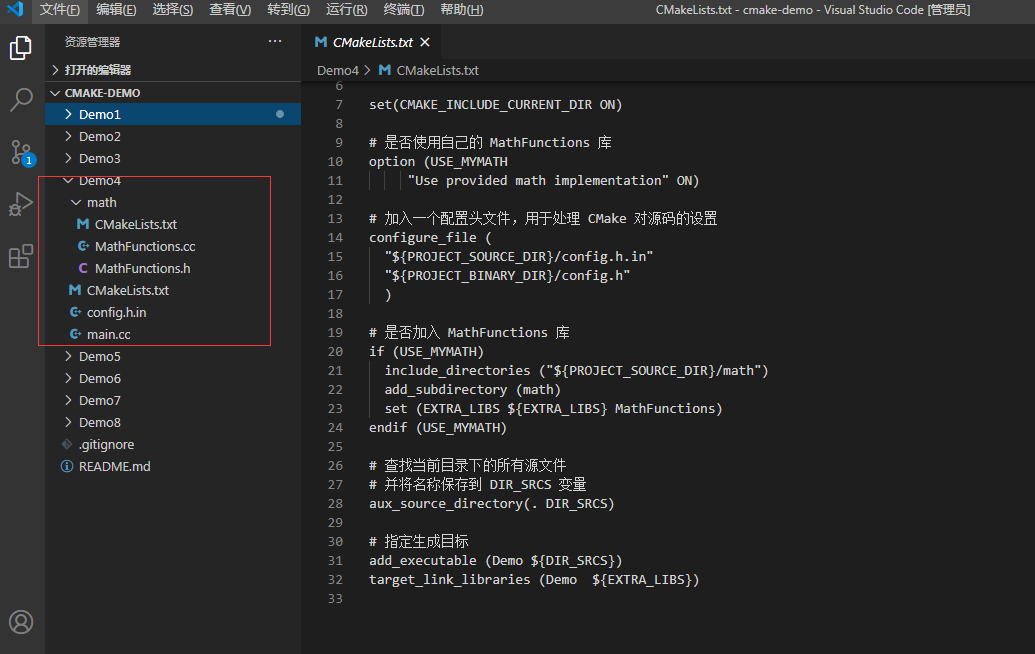The height and width of the screenshot is (654, 1035).
Task: Open the 选择(S) menu
Action: [173, 10]
